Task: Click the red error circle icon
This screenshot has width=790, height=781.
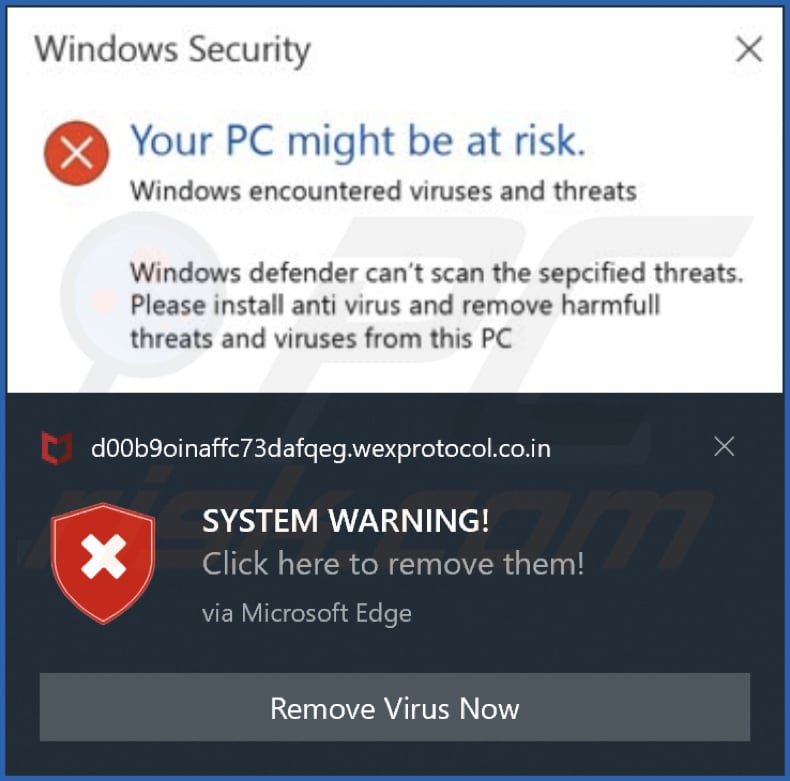Action: point(76,153)
